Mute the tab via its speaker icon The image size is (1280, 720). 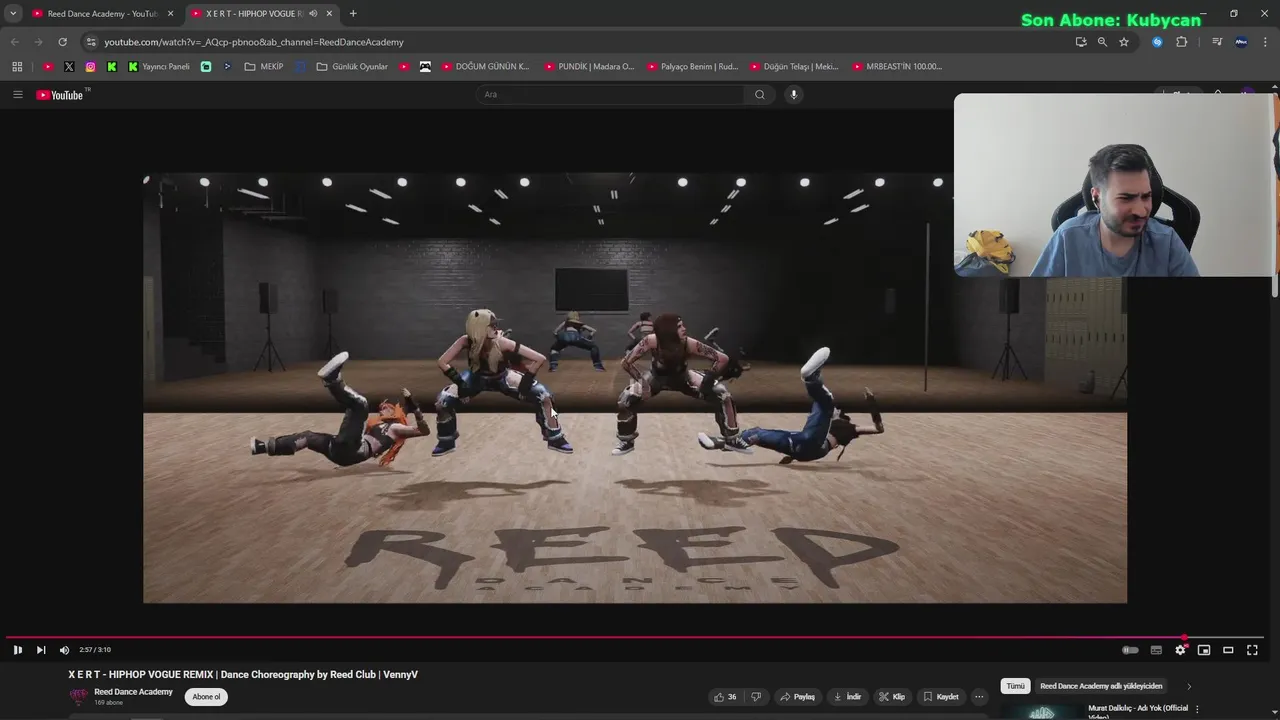(x=313, y=14)
